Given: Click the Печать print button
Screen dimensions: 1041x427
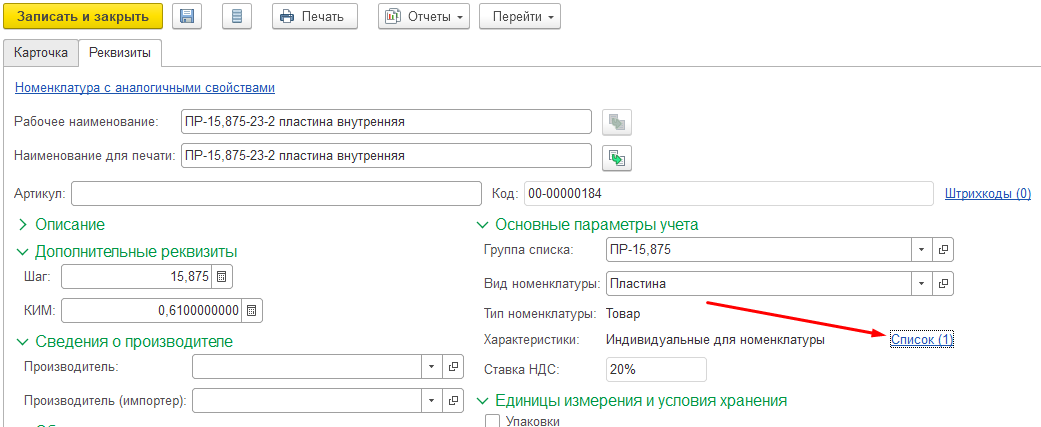Looking at the screenshot, I should point(315,16).
